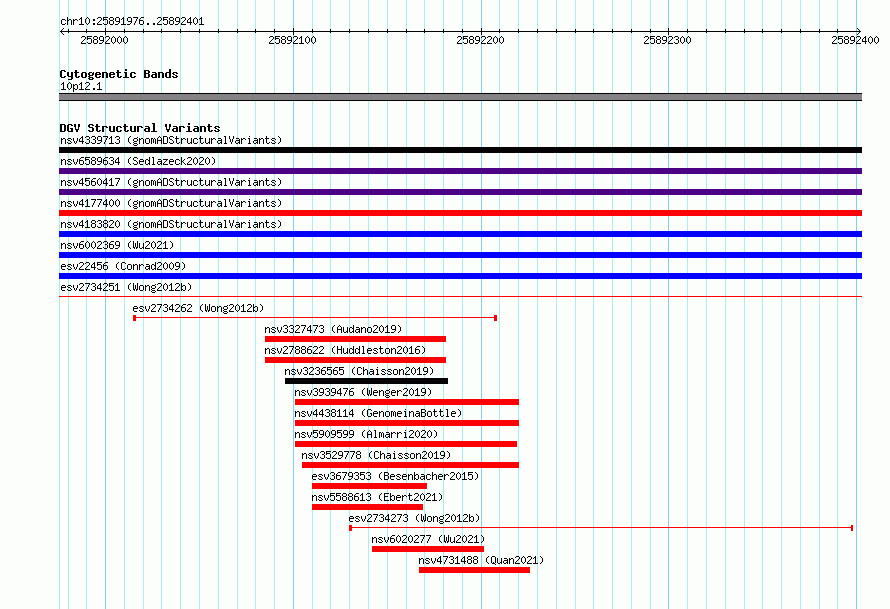Open variant nsv4731488 (Quan2021) label

tap(481, 560)
